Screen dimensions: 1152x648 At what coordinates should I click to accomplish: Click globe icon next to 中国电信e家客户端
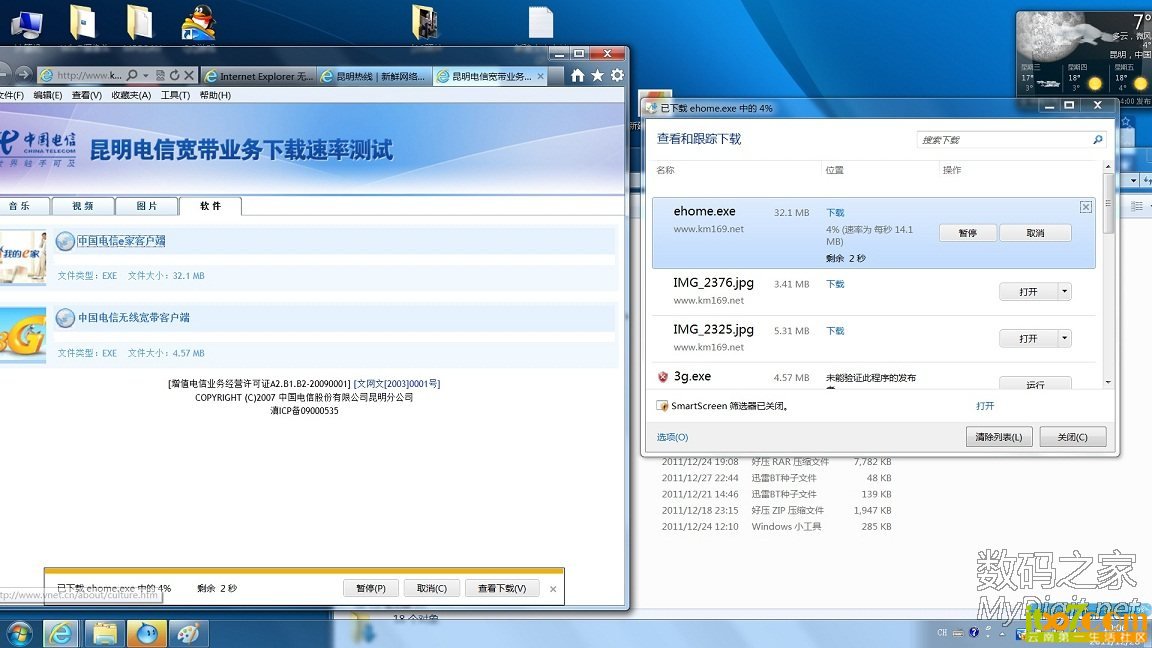tap(65, 241)
